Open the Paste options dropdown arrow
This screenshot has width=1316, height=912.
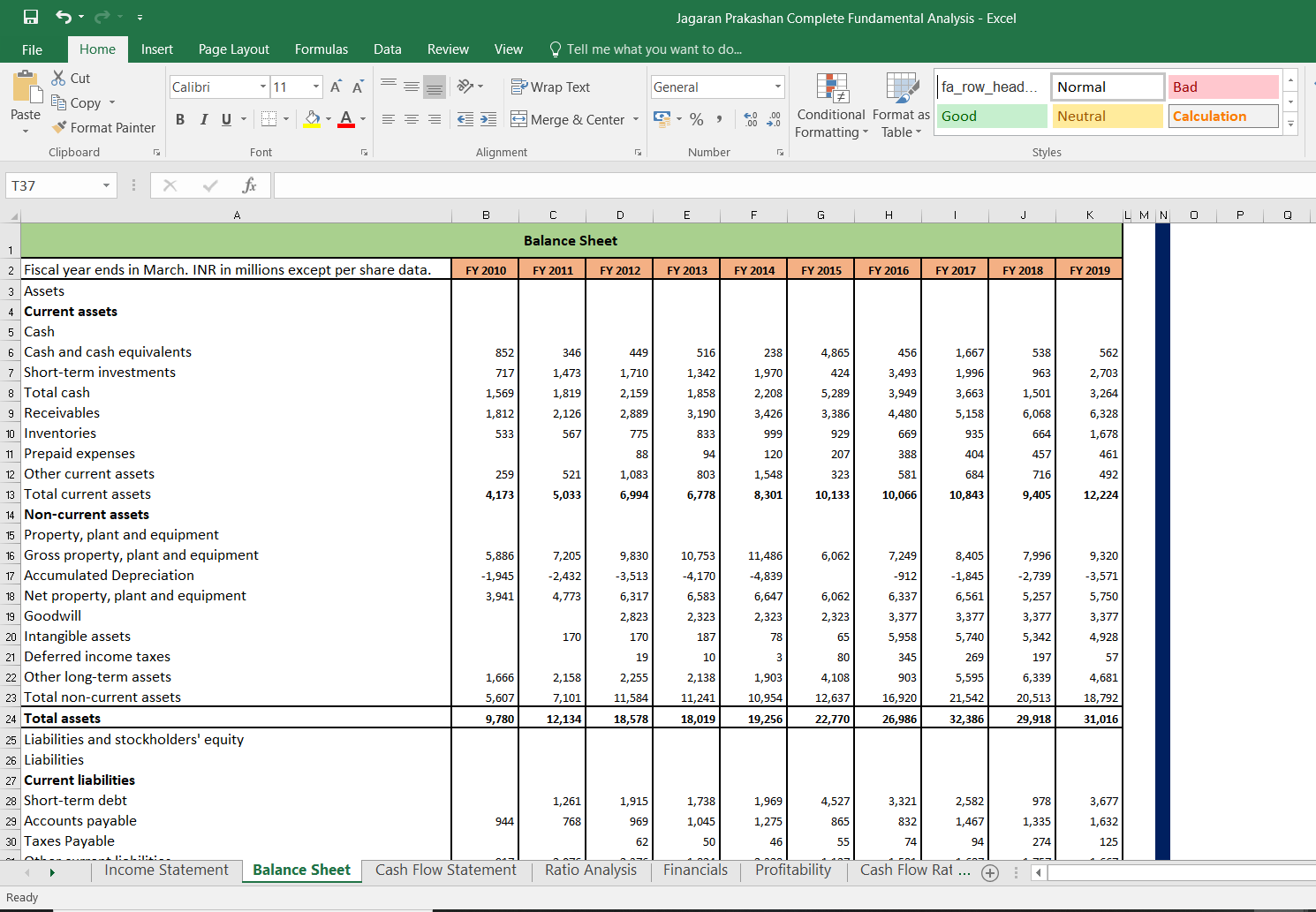click(x=26, y=131)
